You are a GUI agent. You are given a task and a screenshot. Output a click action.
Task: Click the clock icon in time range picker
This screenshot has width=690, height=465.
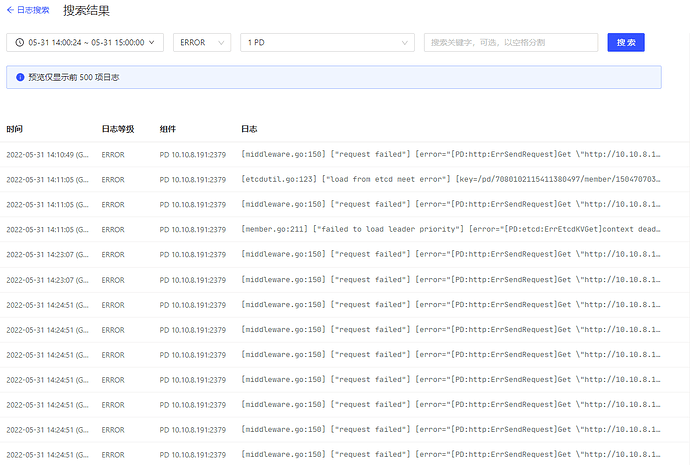[x=20, y=42]
